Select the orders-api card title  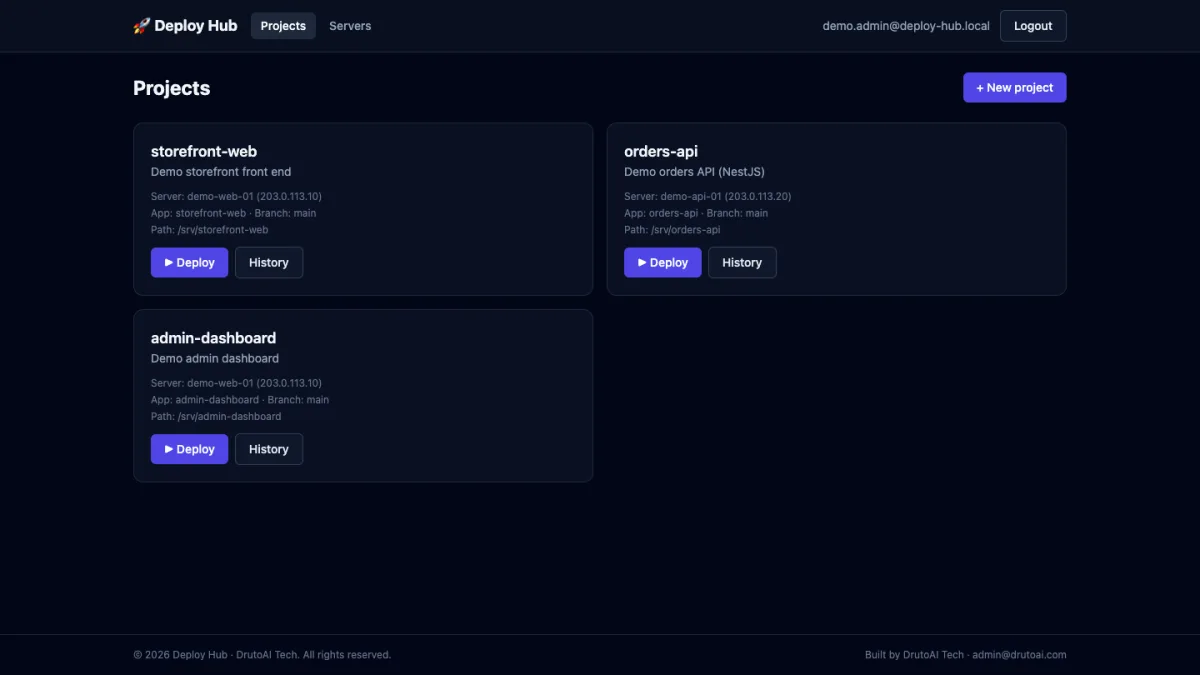click(661, 151)
